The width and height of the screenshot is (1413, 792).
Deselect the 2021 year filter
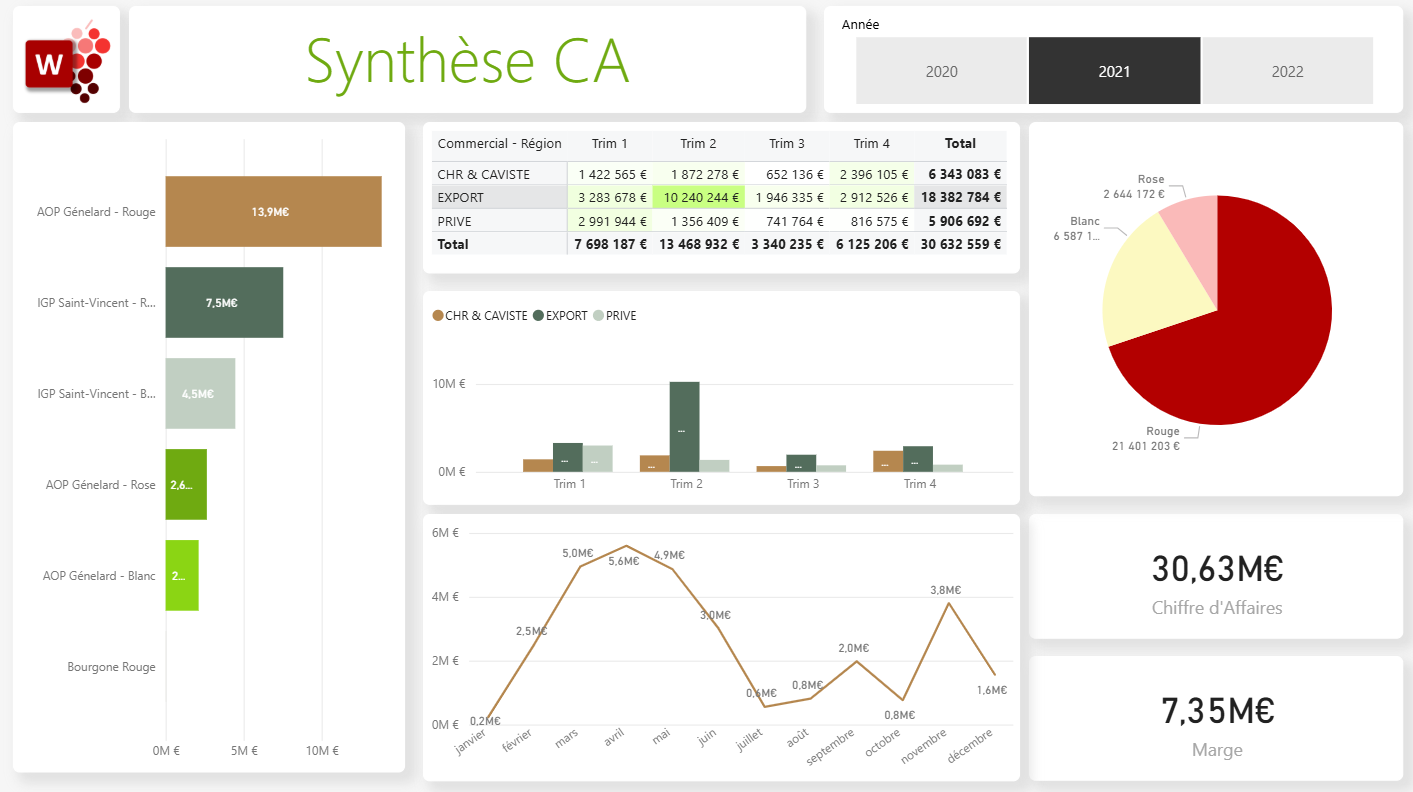pos(1114,71)
